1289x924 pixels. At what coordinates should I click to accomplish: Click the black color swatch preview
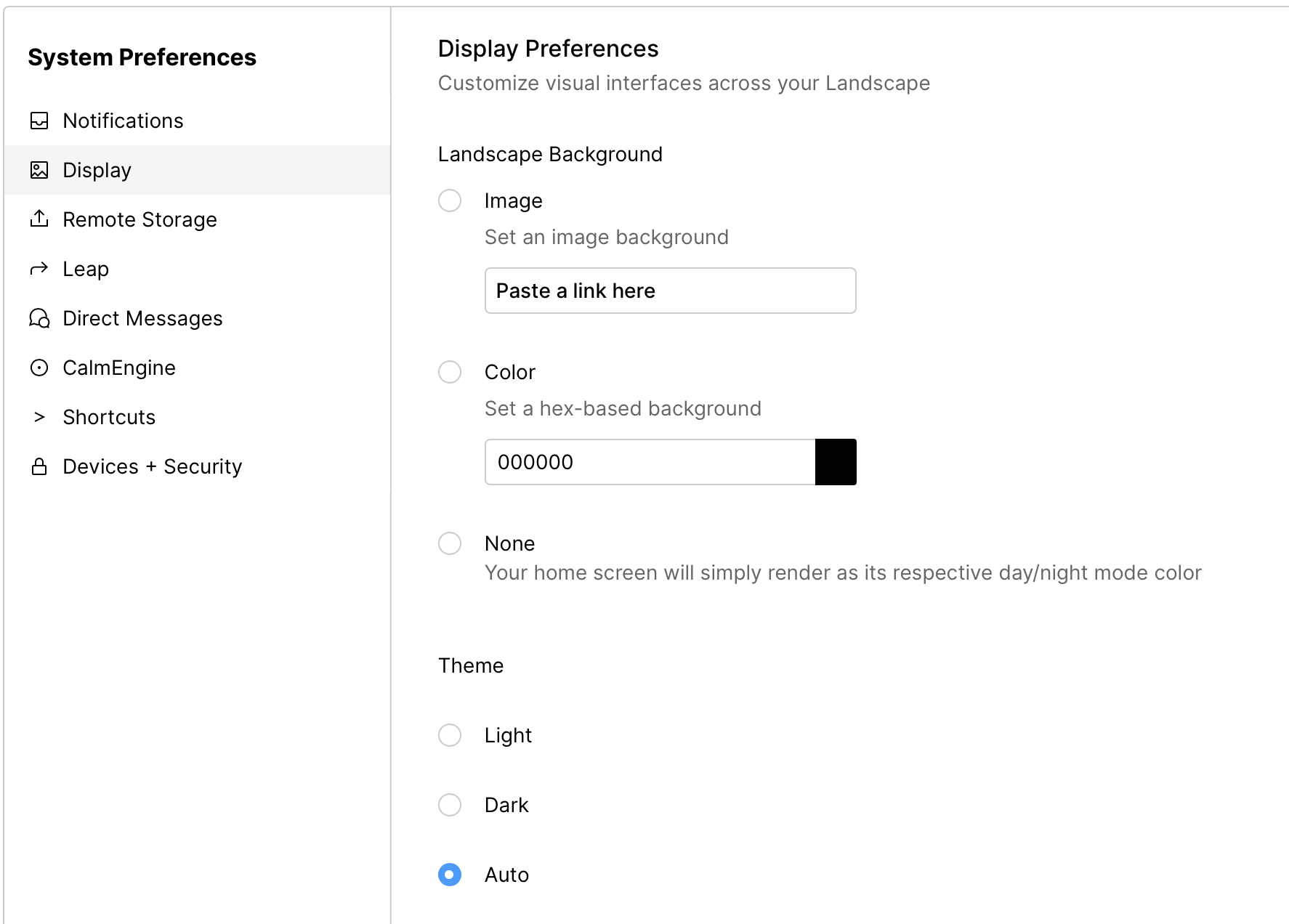point(836,462)
